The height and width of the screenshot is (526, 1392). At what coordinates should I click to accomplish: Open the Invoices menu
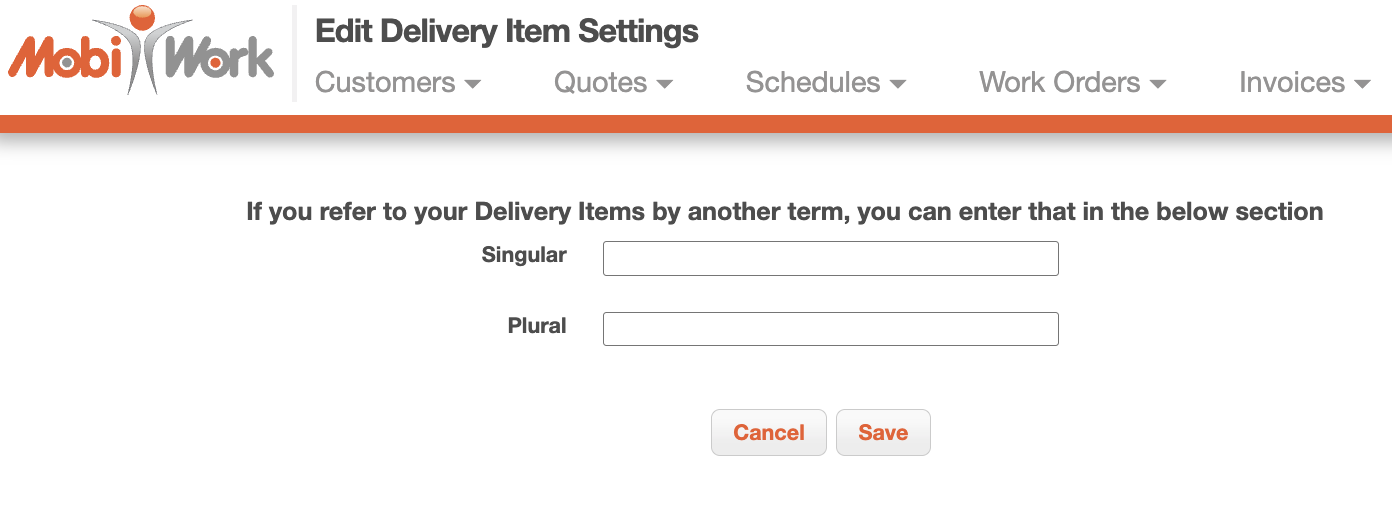[1305, 82]
